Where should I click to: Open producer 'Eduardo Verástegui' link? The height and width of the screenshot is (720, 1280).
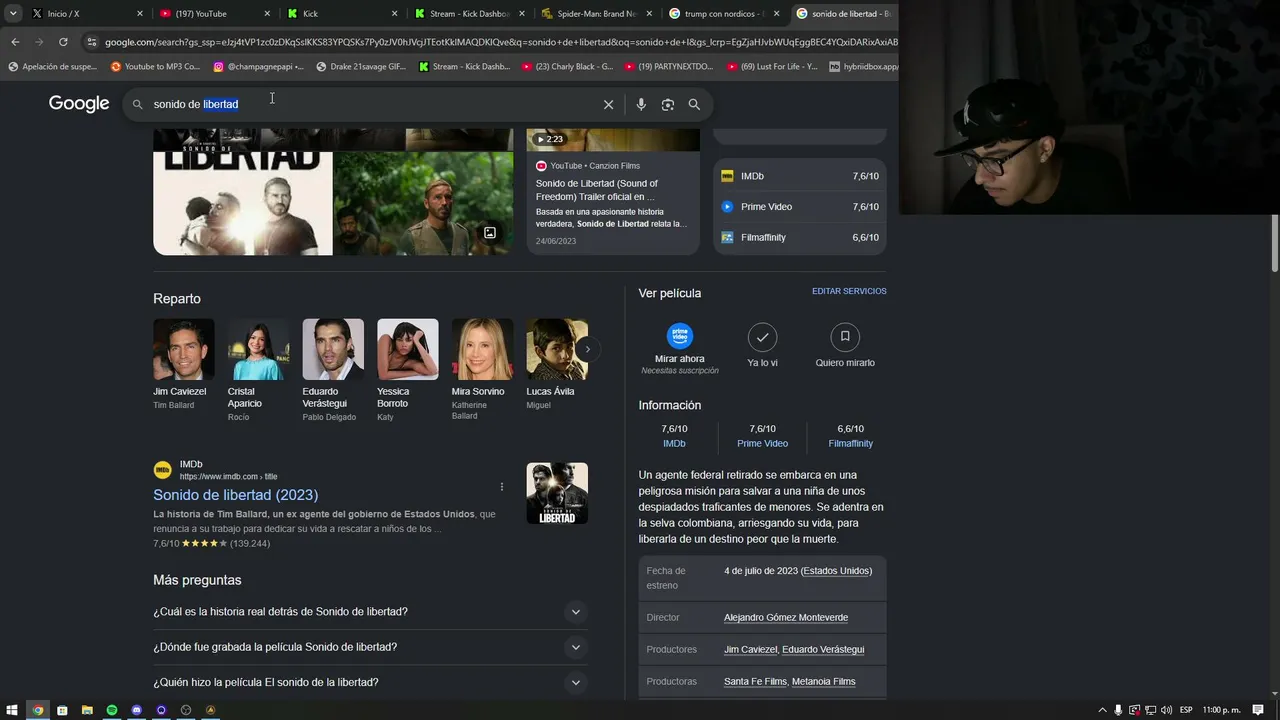(x=823, y=650)
